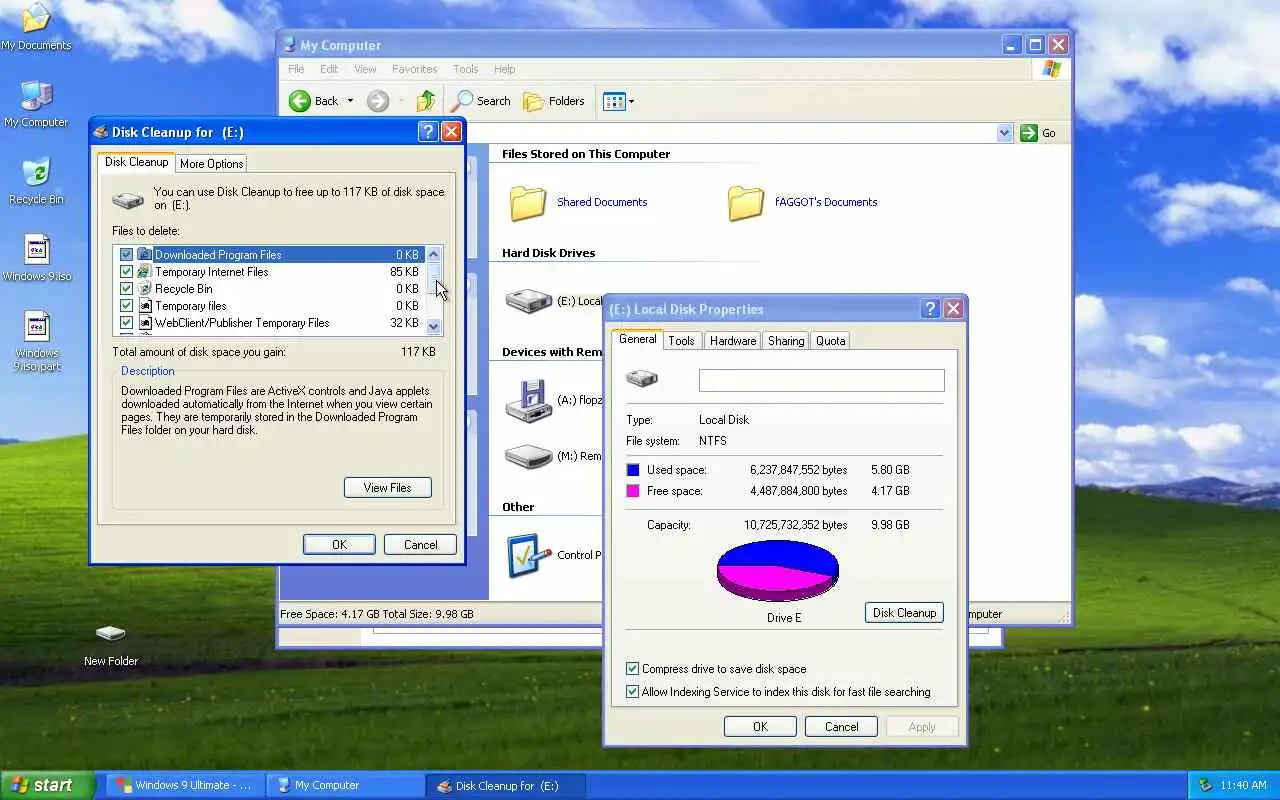The width and height of the screenshot is (1280, 800).
Task: Switch to the Quota tab
Action: click(830, 341)
